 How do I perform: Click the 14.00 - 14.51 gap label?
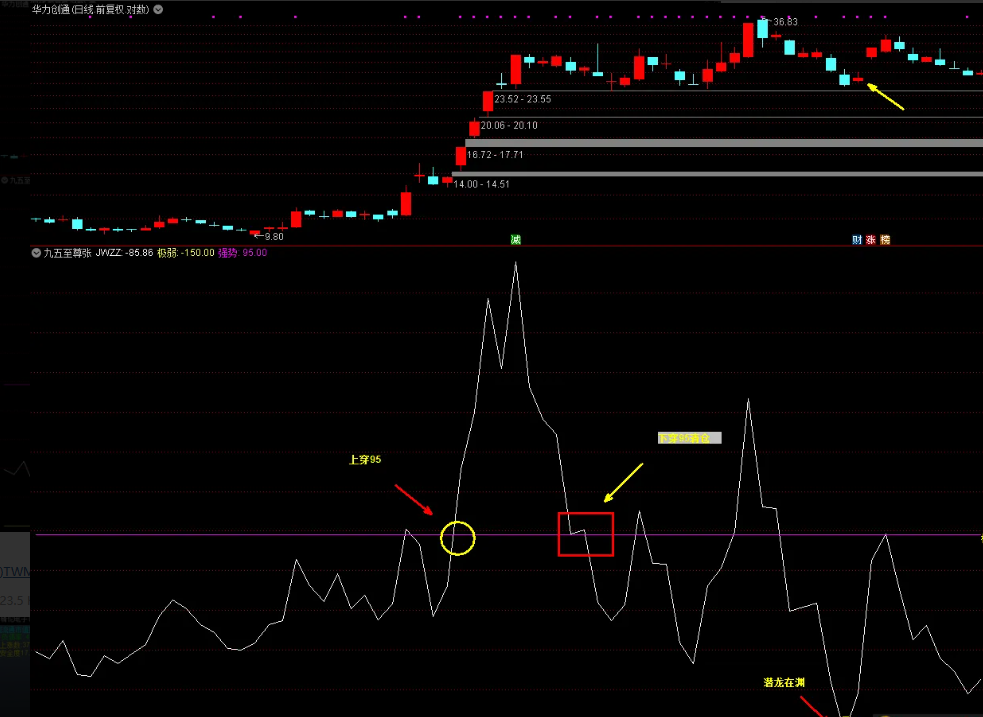point(482,184)
